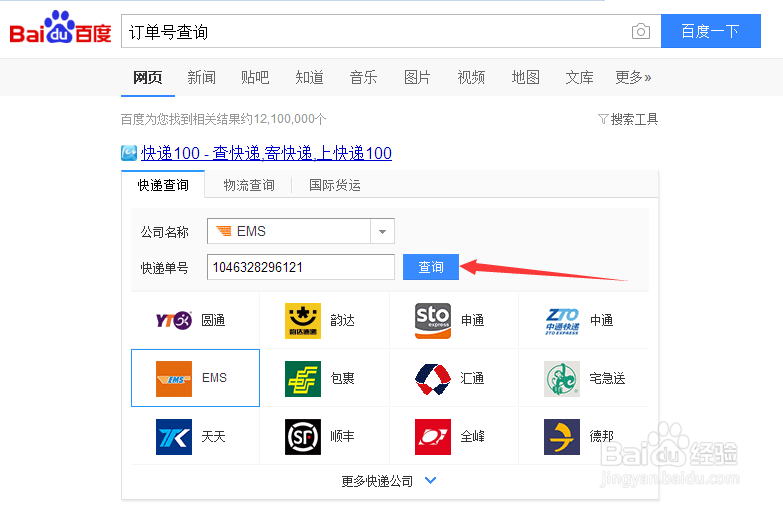The image size is (783, 505).
Task: Select the STO 申通 courier logo
Action: [433, 321]
